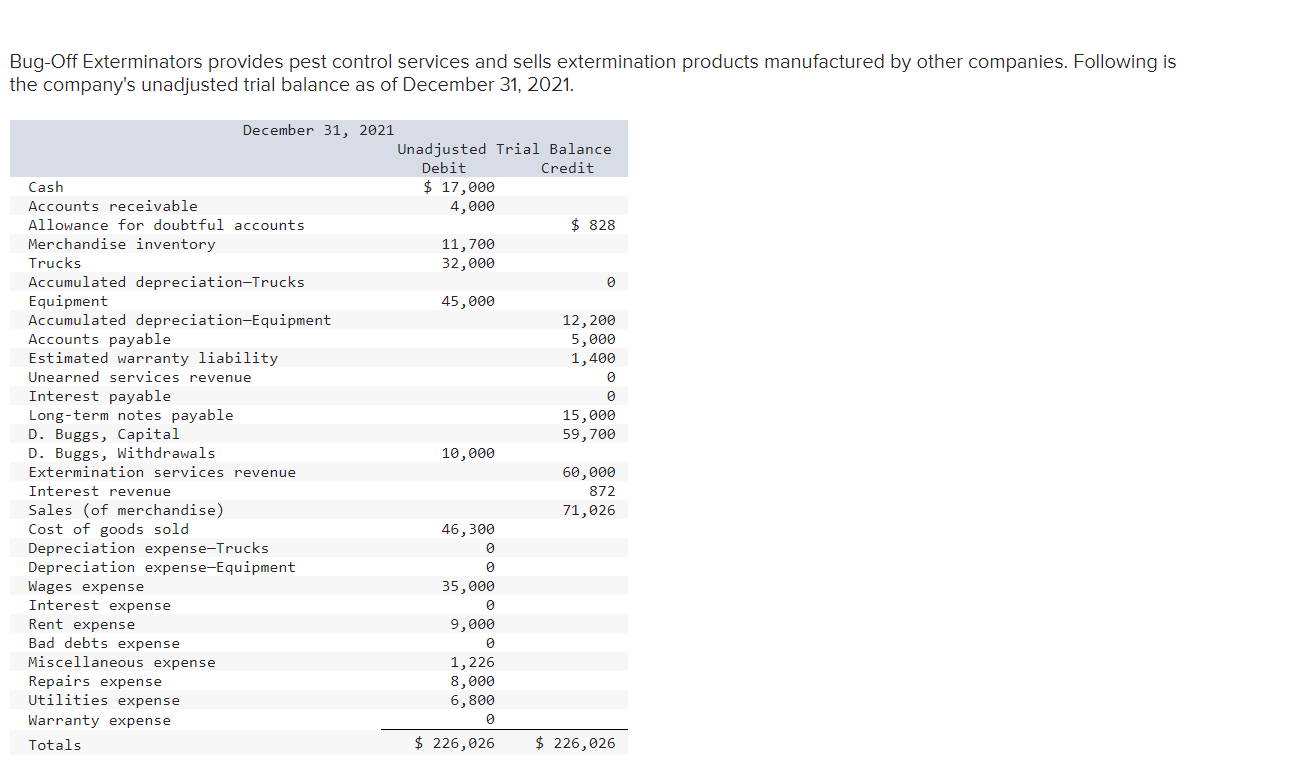Screen dimensions: 1311x760
Task: Click 'Accumulated depreciation—Equipment' label
Action: (180, 320)
